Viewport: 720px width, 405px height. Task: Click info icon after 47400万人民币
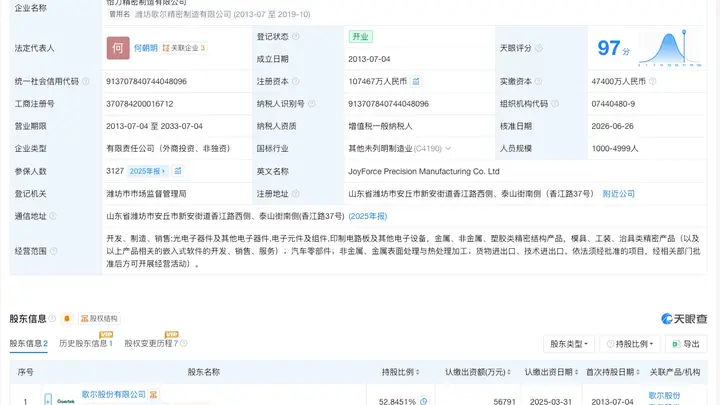(652, 81)
